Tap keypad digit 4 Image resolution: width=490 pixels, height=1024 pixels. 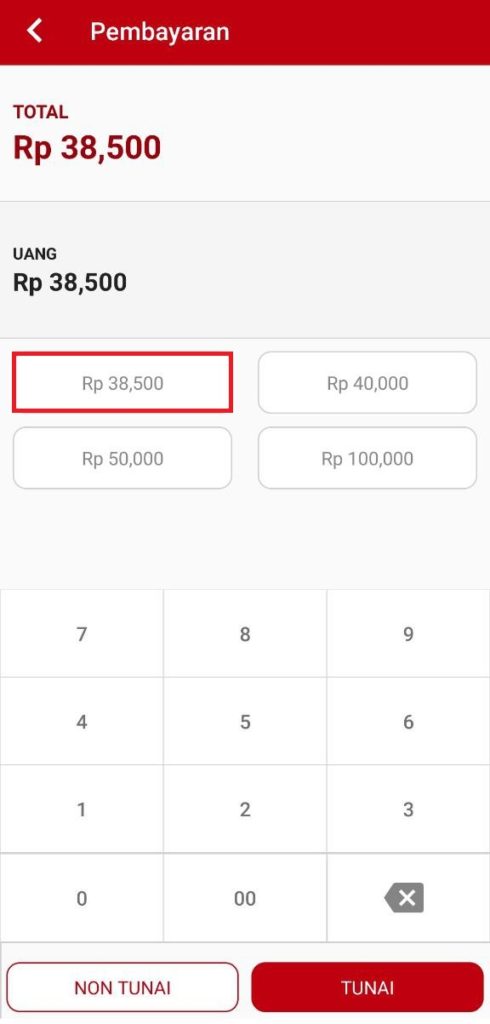[82, 722]
